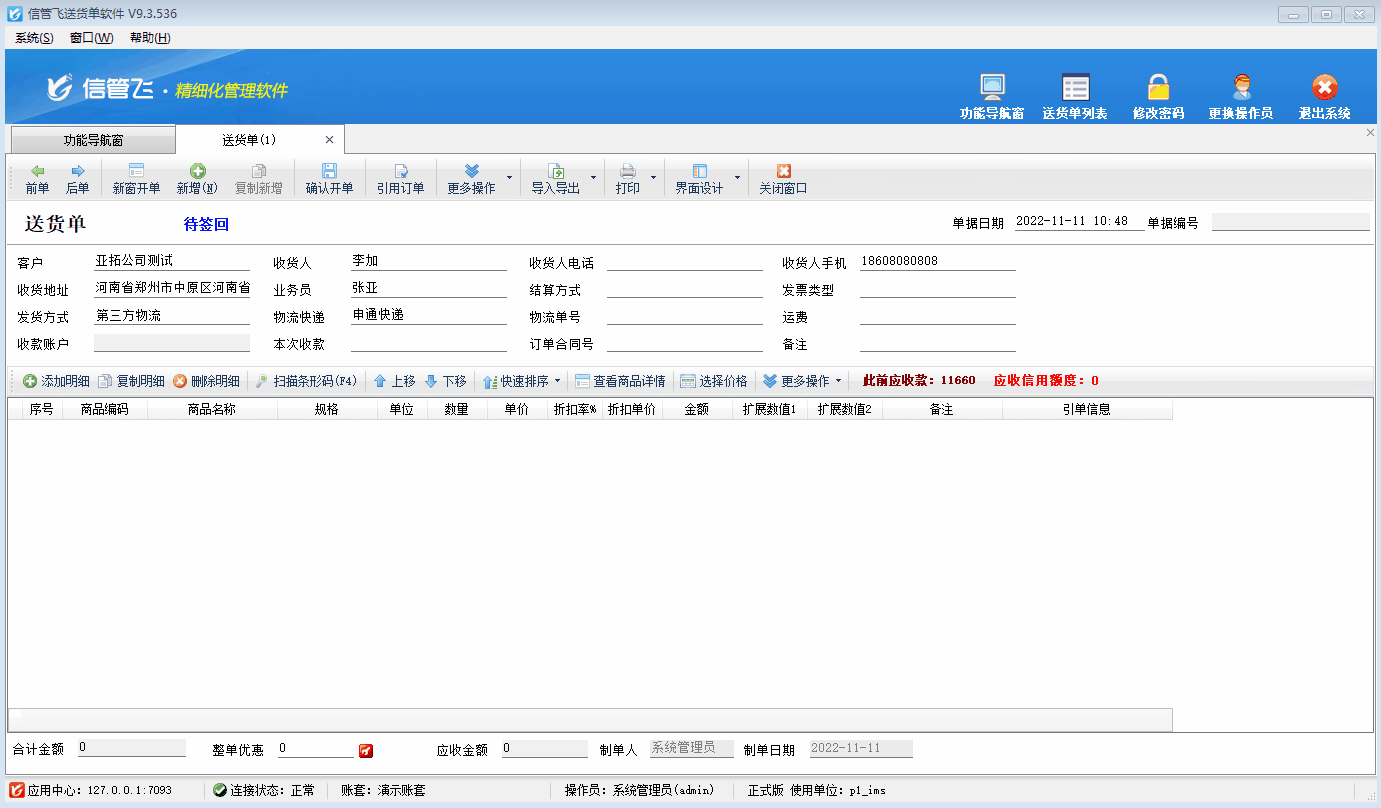1381x808 pixels.
Task: Switch to the 功能导航窗 tab
Action: (x=92, y=140)
